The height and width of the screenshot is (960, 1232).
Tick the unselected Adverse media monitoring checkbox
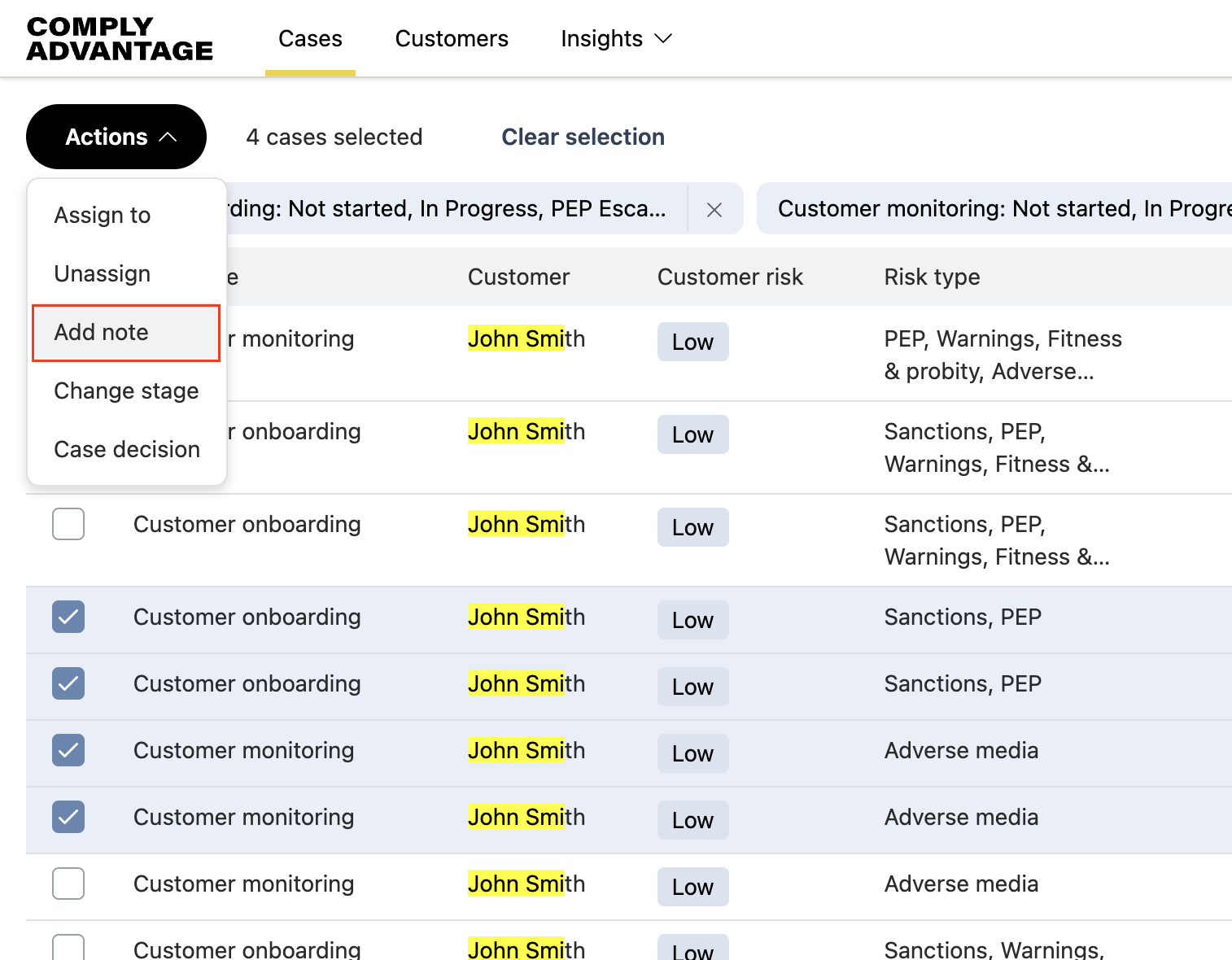point(68,884)
